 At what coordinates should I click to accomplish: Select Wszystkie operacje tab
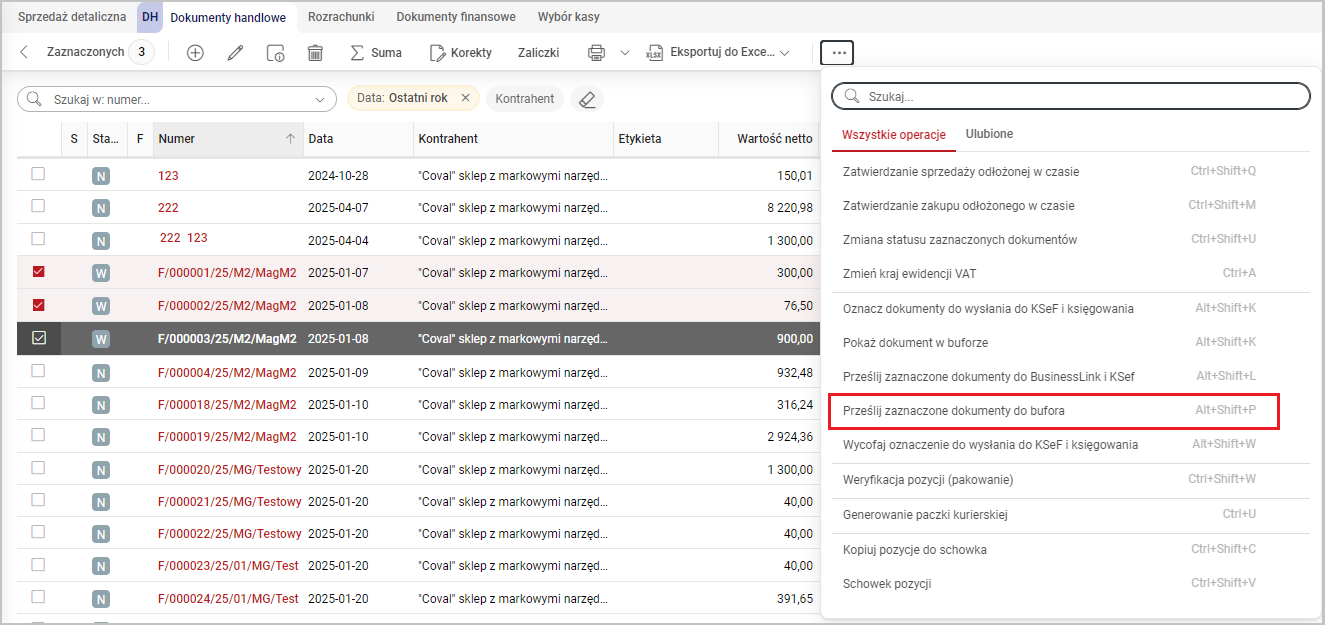tap(894, 134)
